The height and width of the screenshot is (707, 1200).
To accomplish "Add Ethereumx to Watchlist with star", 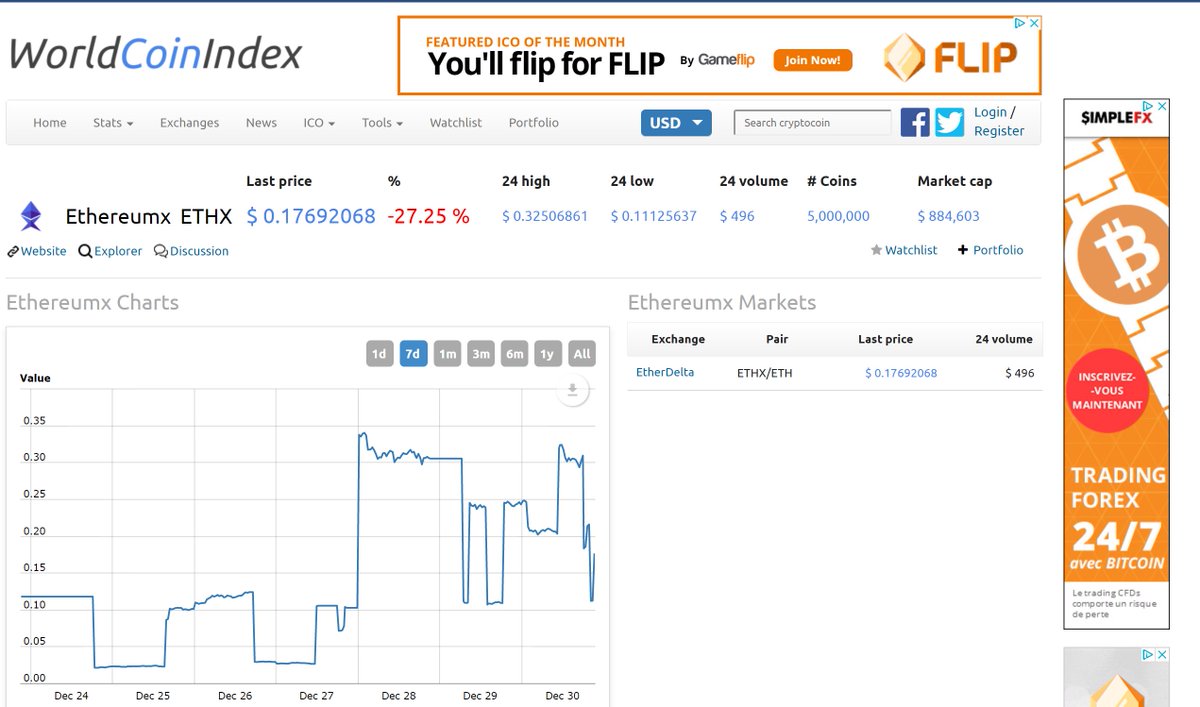I will (904, 250).
